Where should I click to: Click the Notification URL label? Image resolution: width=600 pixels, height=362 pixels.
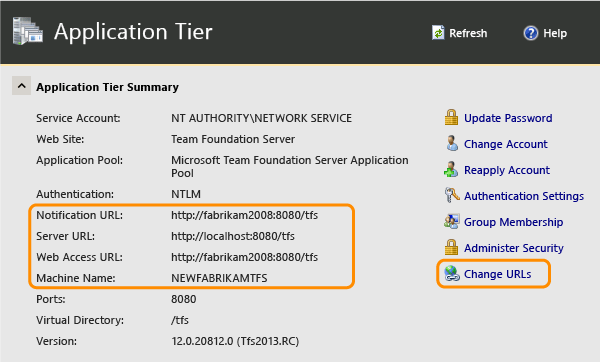tap(80, 215)
